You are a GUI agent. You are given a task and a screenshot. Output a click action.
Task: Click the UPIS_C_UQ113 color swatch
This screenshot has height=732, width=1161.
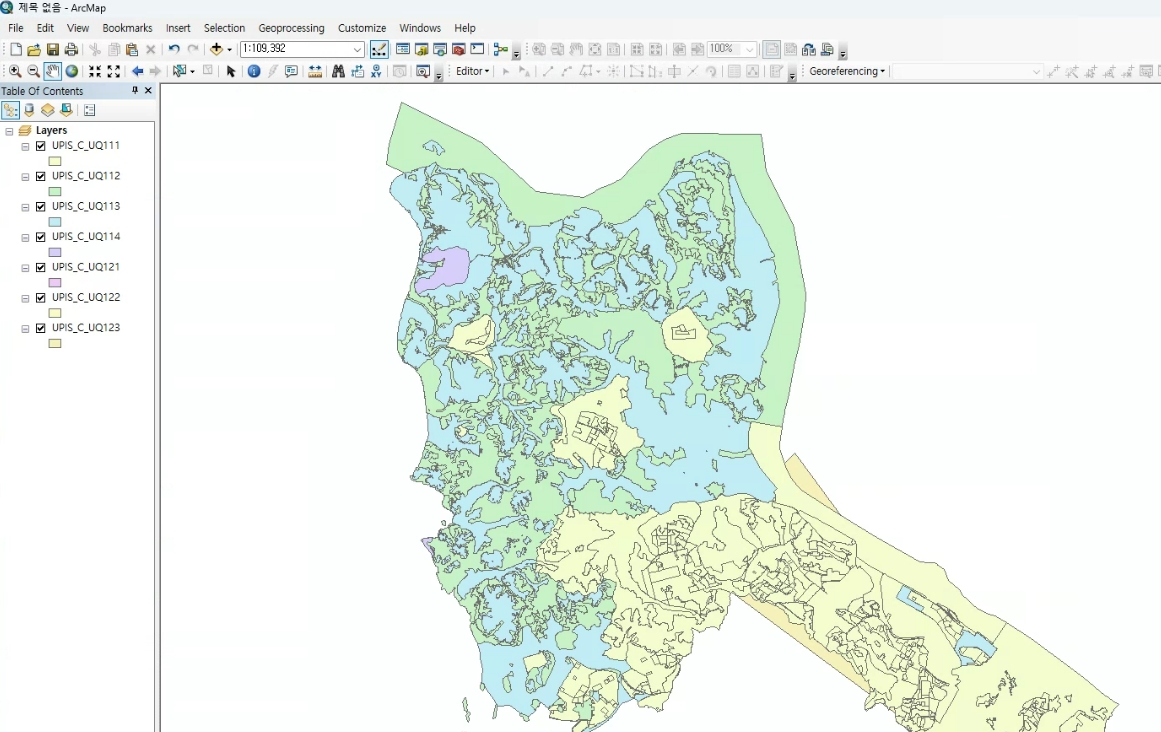coord(54,221)
